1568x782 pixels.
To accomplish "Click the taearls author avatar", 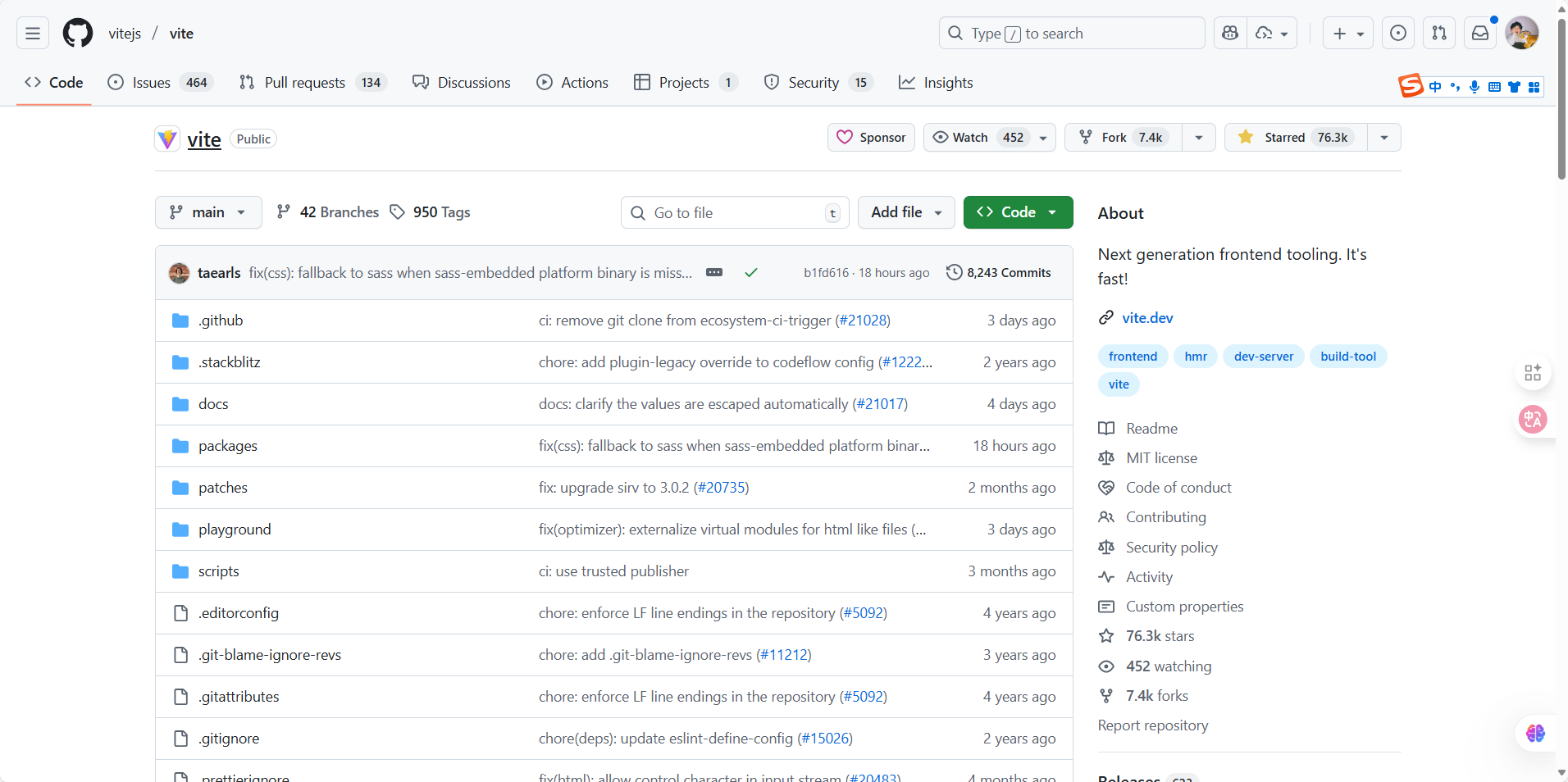I will pyautogui.click(x=179, y=273).
